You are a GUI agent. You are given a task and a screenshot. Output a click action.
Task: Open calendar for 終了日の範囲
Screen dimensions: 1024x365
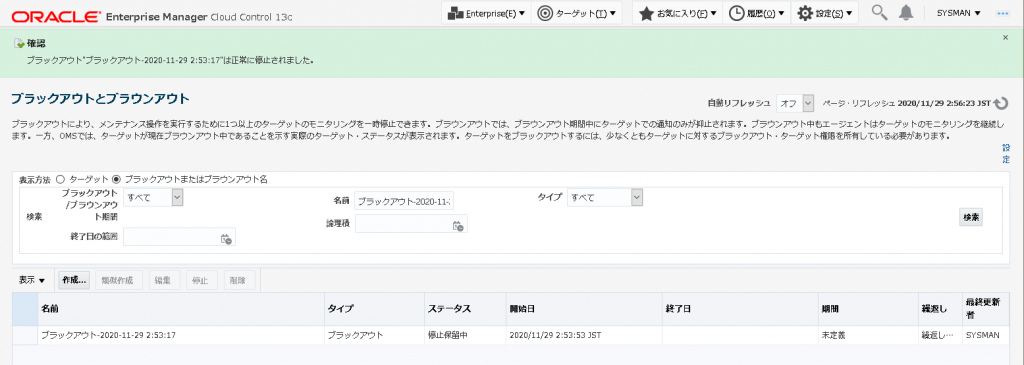tap(227, 238)
